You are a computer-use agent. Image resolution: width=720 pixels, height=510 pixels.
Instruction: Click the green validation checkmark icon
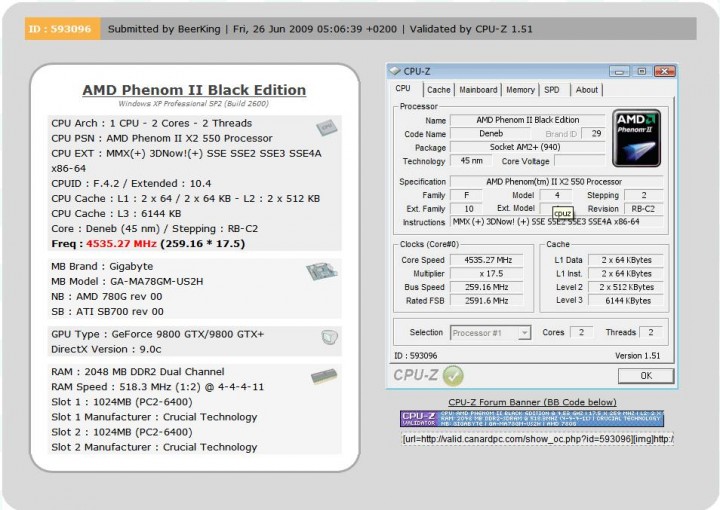point(453,376)
